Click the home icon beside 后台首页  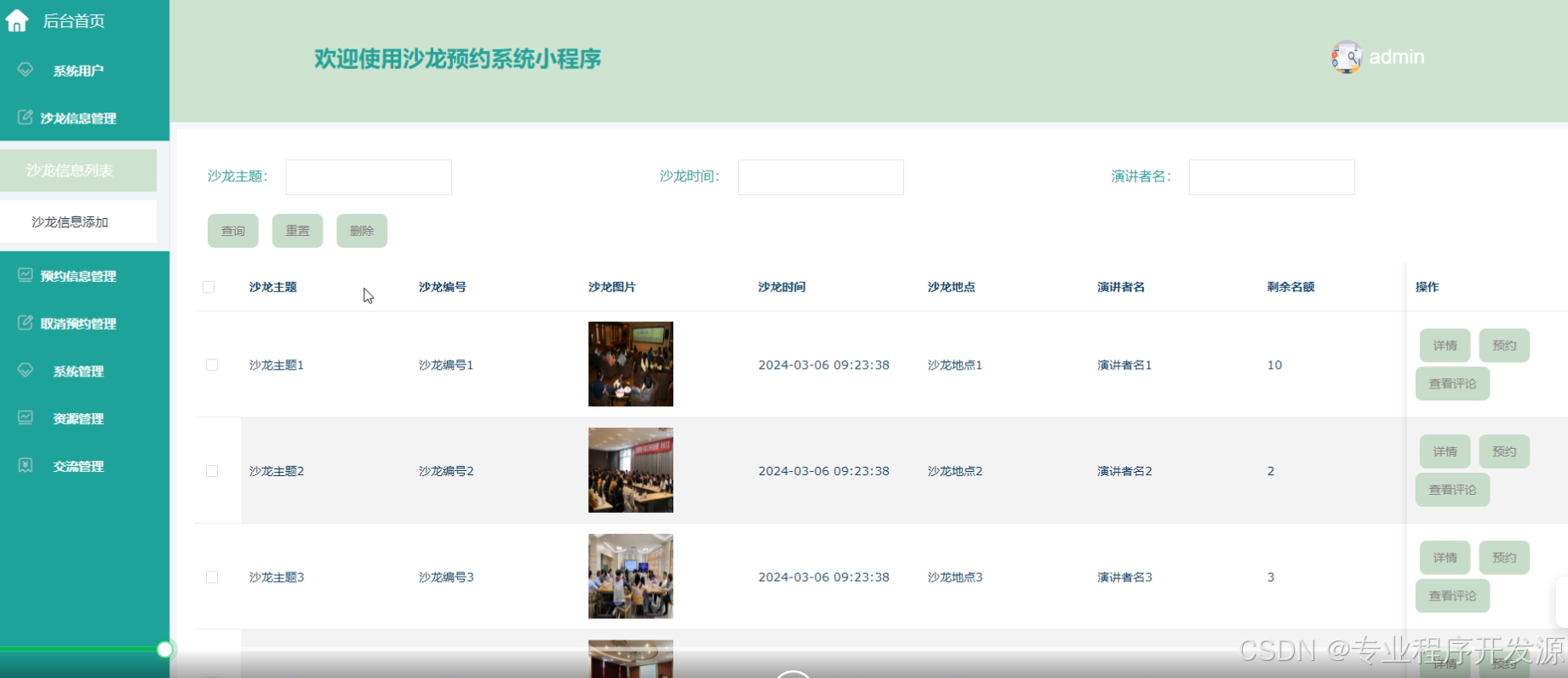click(17, 20)
